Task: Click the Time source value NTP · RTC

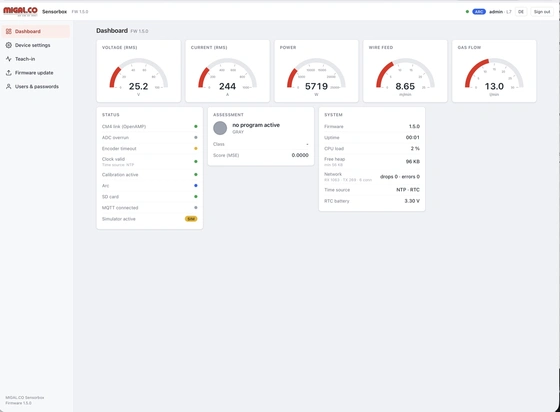Action: click(x=408, y=190)
